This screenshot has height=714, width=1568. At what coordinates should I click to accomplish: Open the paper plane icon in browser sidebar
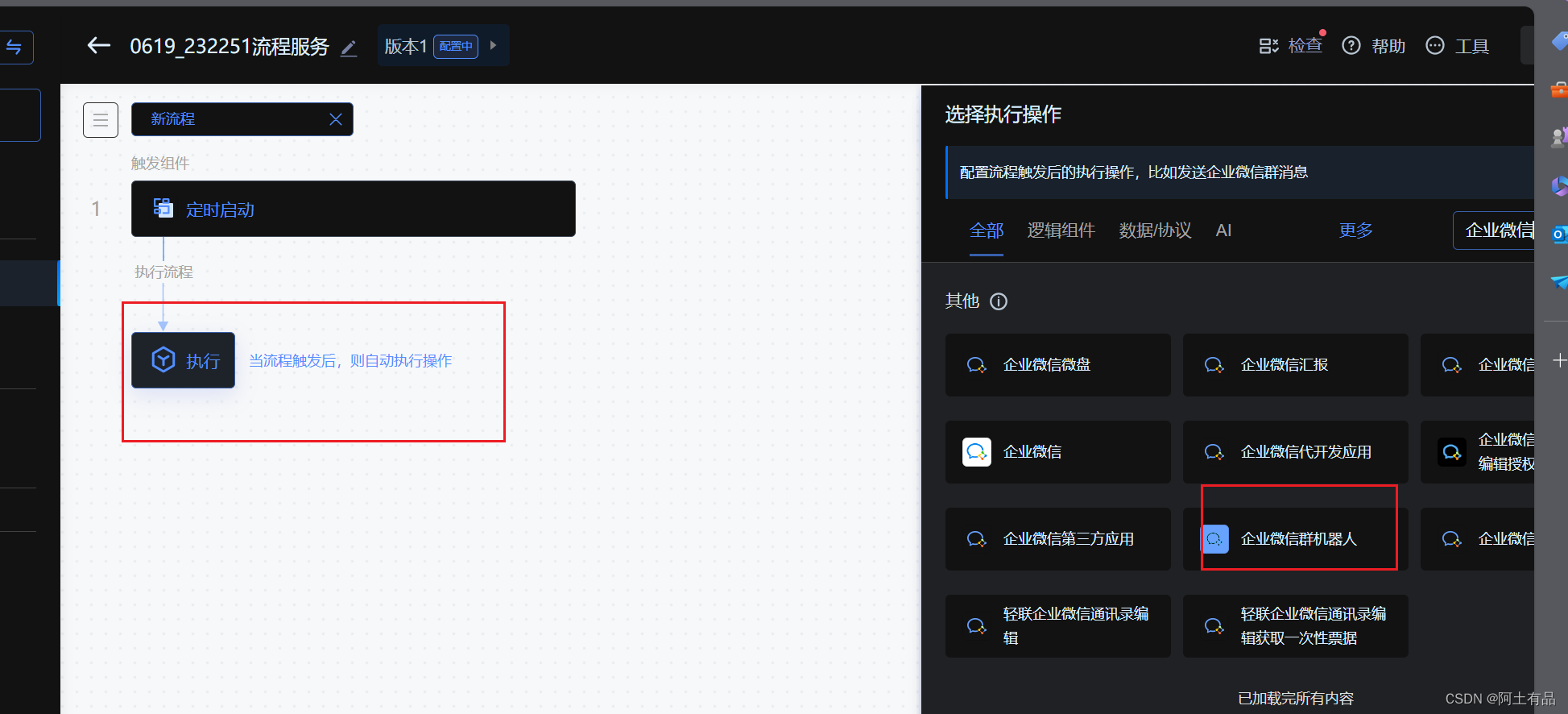coord(1559,282)
